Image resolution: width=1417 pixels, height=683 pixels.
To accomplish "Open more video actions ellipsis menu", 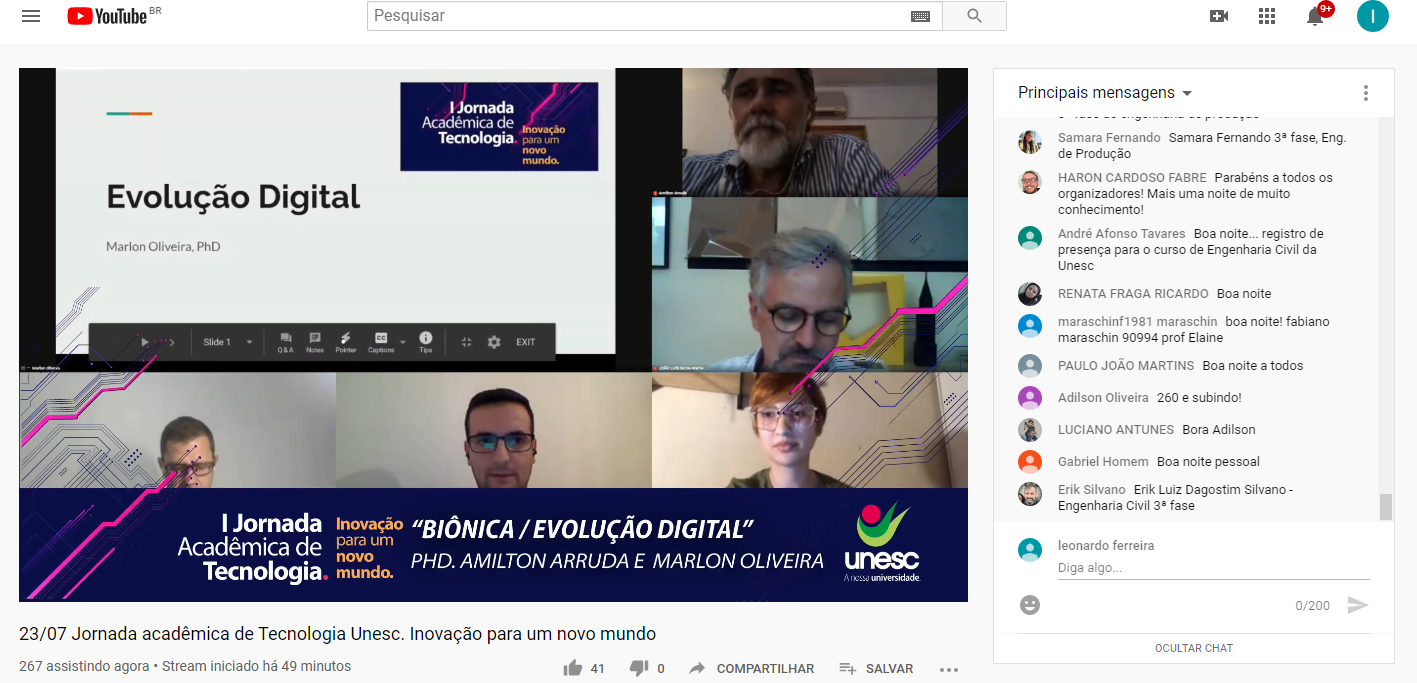I will pos(949,669).
